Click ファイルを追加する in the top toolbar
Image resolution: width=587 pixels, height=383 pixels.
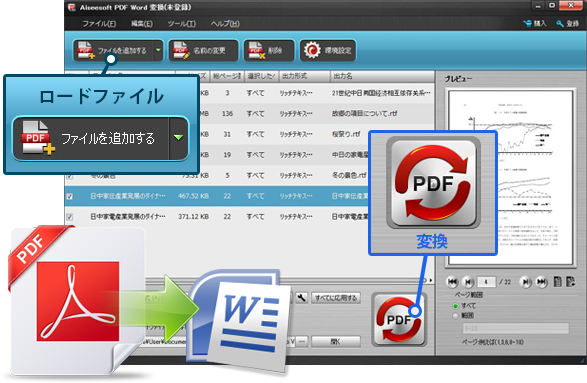click(x=113, y=50)
